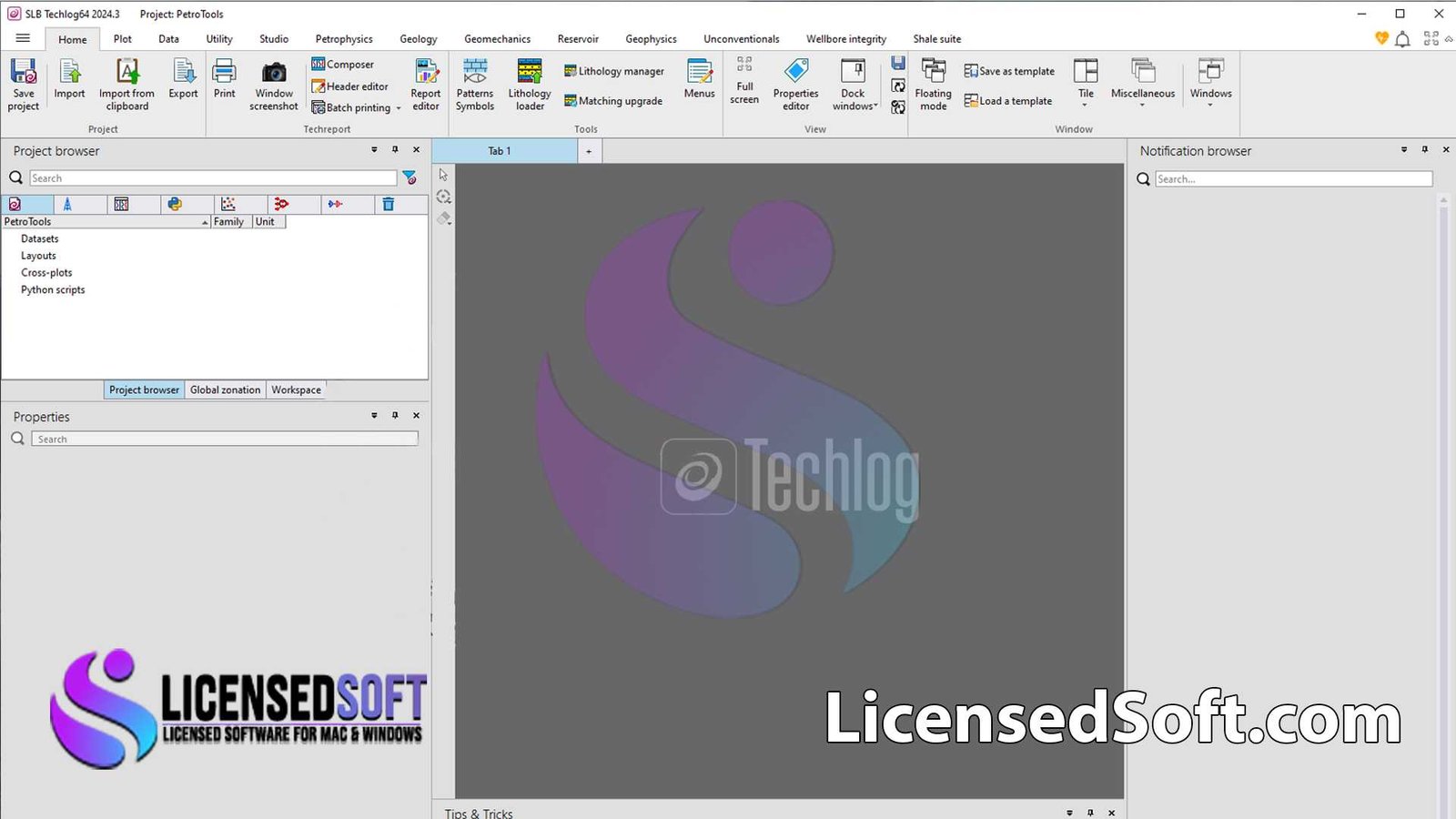Click the Properties panel search field

pyautogui.click(x=225, y=439)
